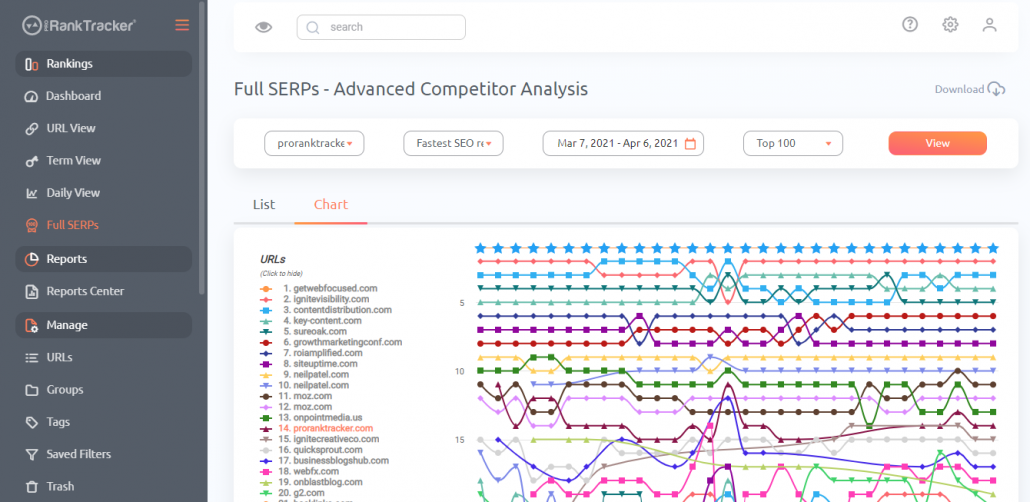Open URL View in sidebar

click(71, 128)
